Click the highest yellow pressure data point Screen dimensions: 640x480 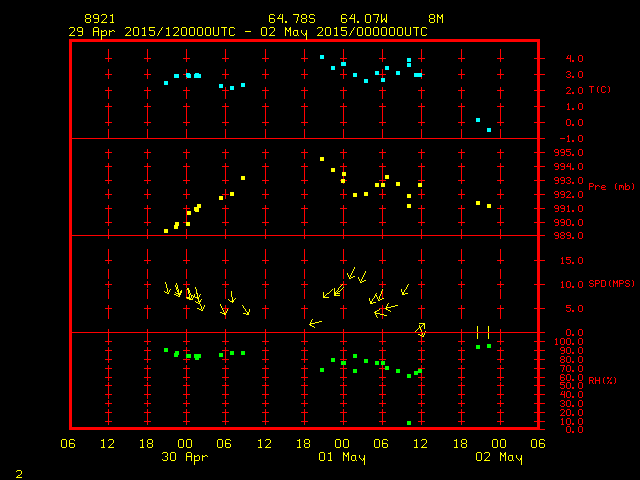pyautogui.click(x=322, y=159)
